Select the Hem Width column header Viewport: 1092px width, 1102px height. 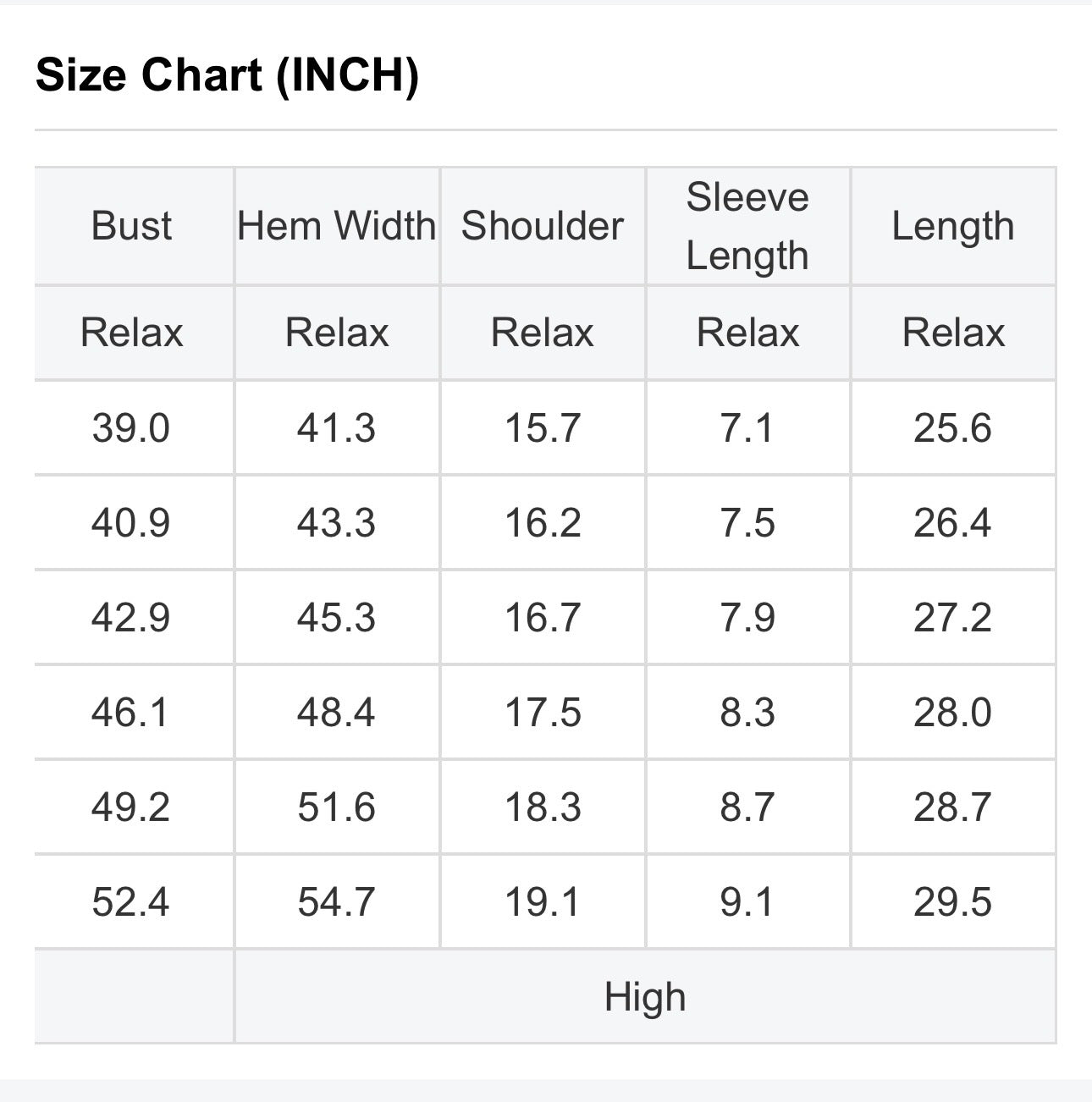click(337, 226)
